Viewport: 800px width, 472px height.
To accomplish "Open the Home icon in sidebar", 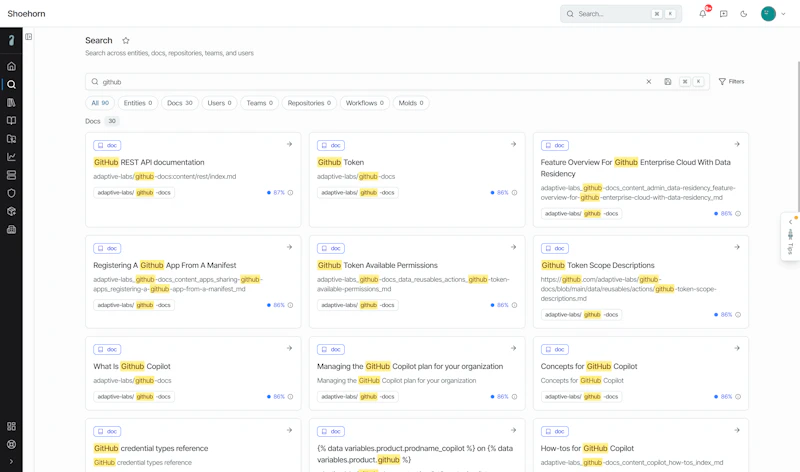I will click(11, 66).
